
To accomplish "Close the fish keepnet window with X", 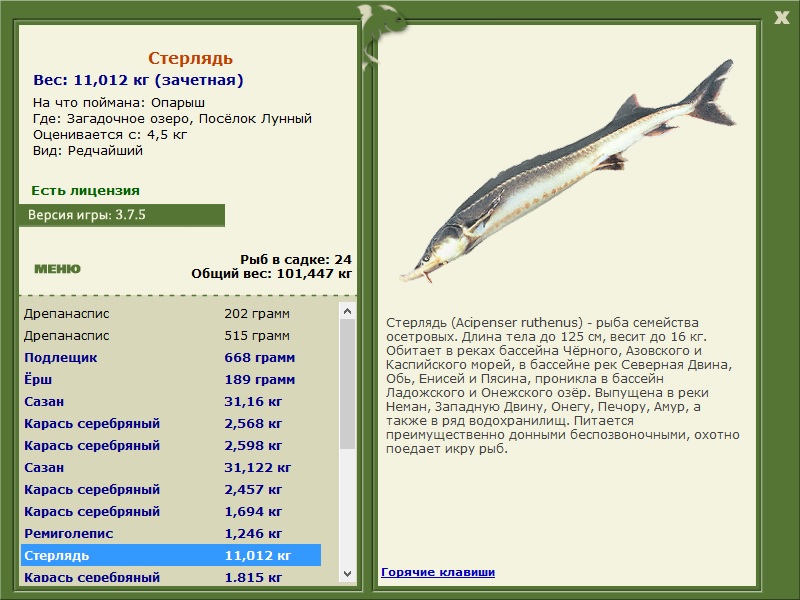I will pyautogui.click(x=781, y=17).
